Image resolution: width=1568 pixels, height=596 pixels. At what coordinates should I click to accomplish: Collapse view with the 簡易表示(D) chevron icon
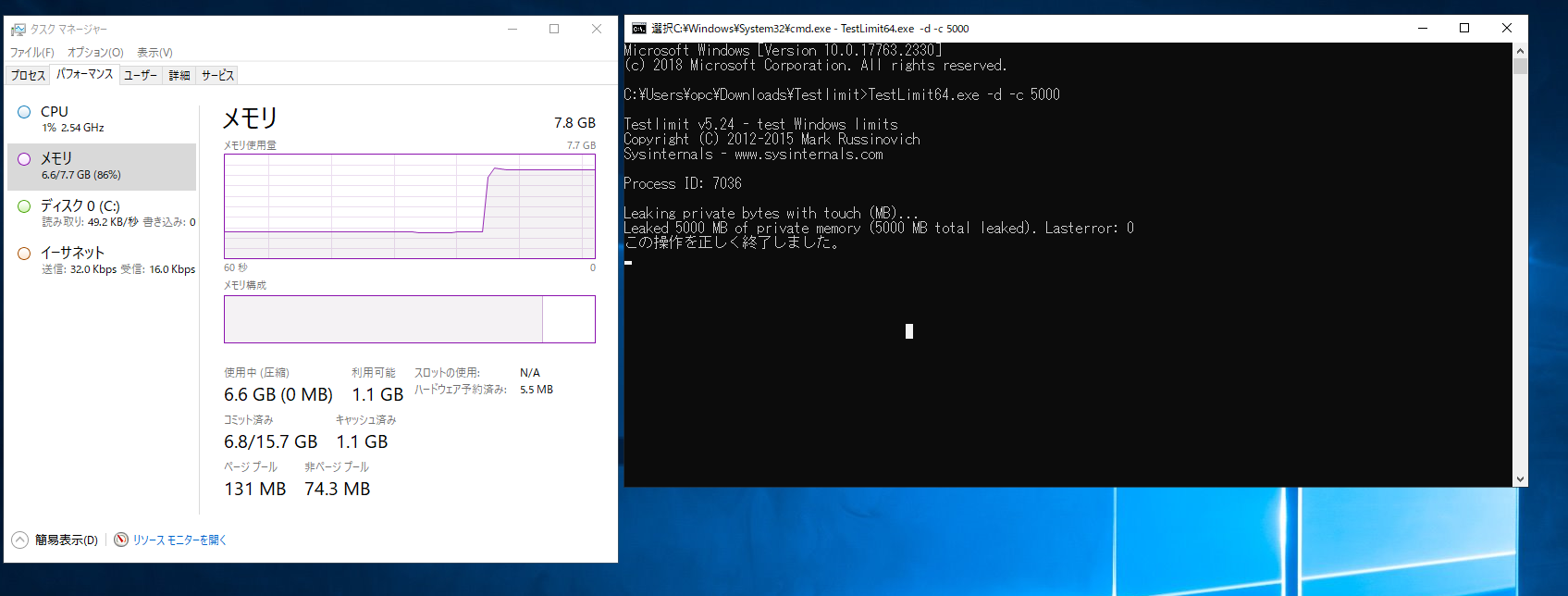coord(19,540)
